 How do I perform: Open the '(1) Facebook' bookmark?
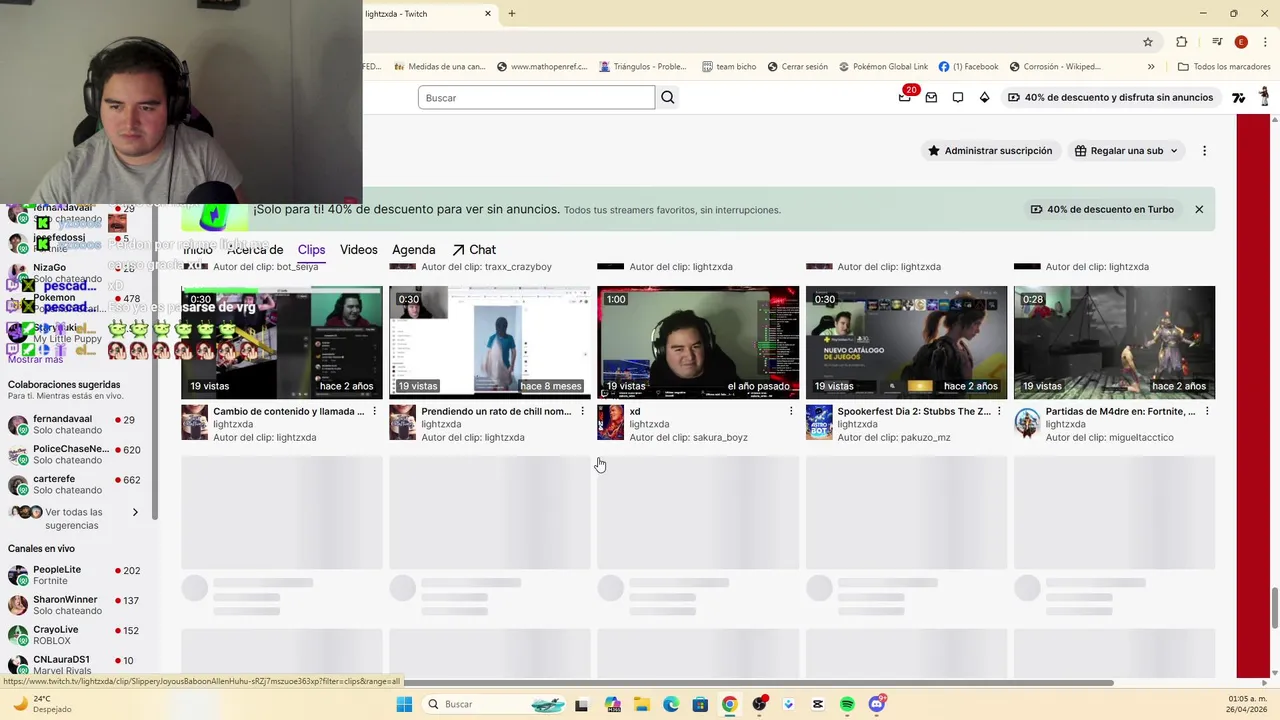coord(968,67)
